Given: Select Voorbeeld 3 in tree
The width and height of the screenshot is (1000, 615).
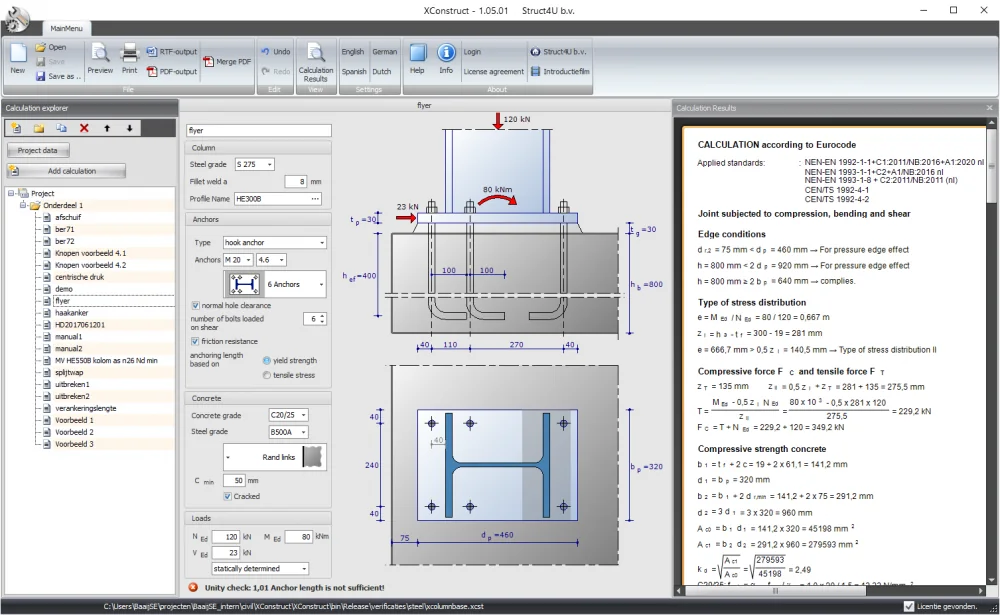Looking at the screenshot, I should click(74, 444).
